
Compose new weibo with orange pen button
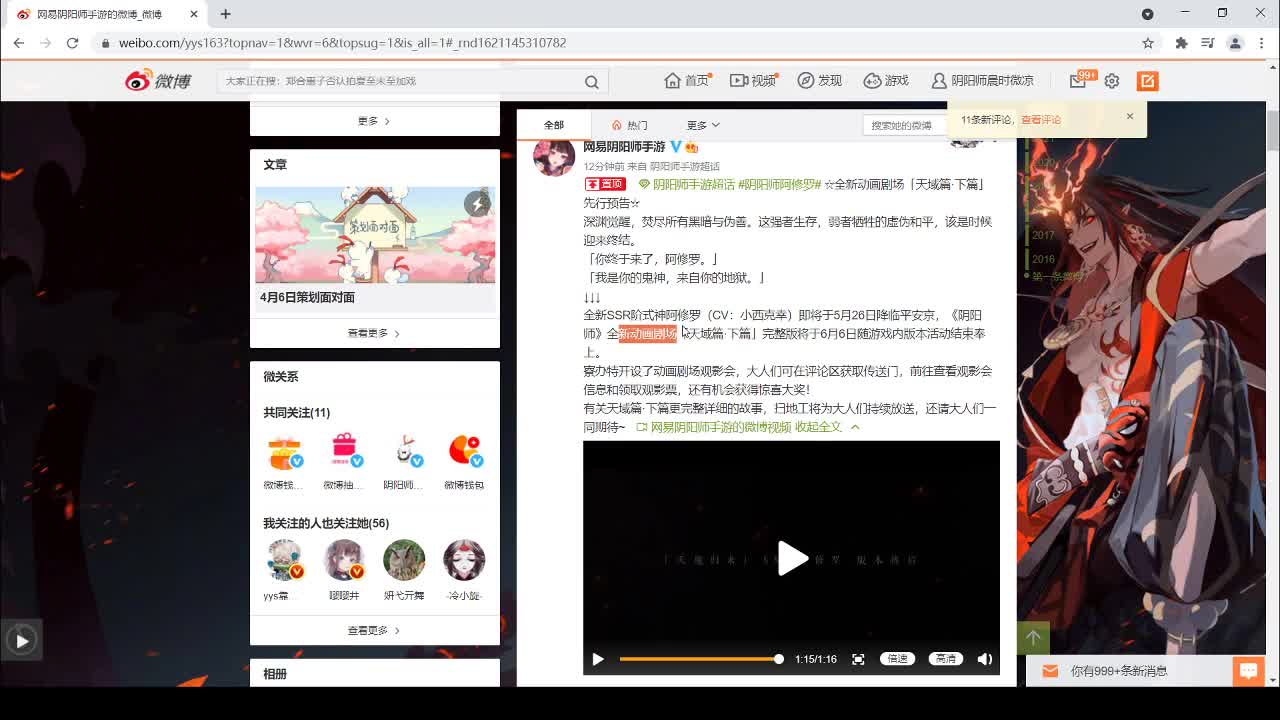[1147, 81]
